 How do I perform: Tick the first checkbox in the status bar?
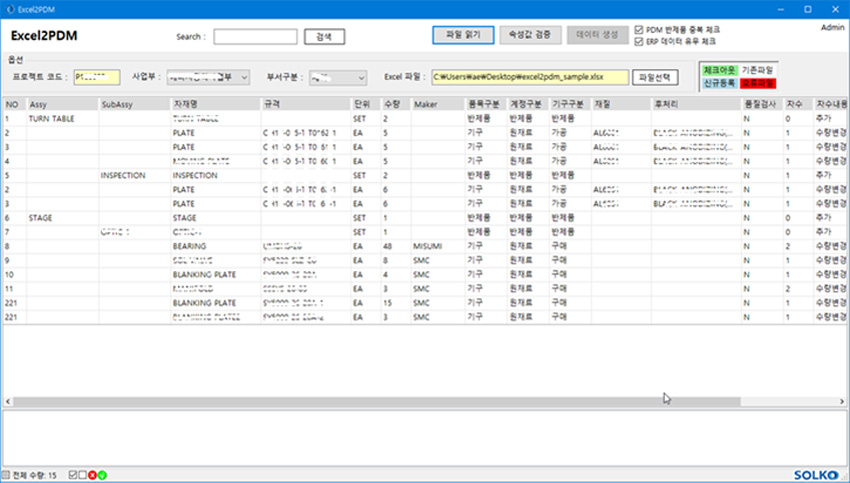click(x=72, y=475)
